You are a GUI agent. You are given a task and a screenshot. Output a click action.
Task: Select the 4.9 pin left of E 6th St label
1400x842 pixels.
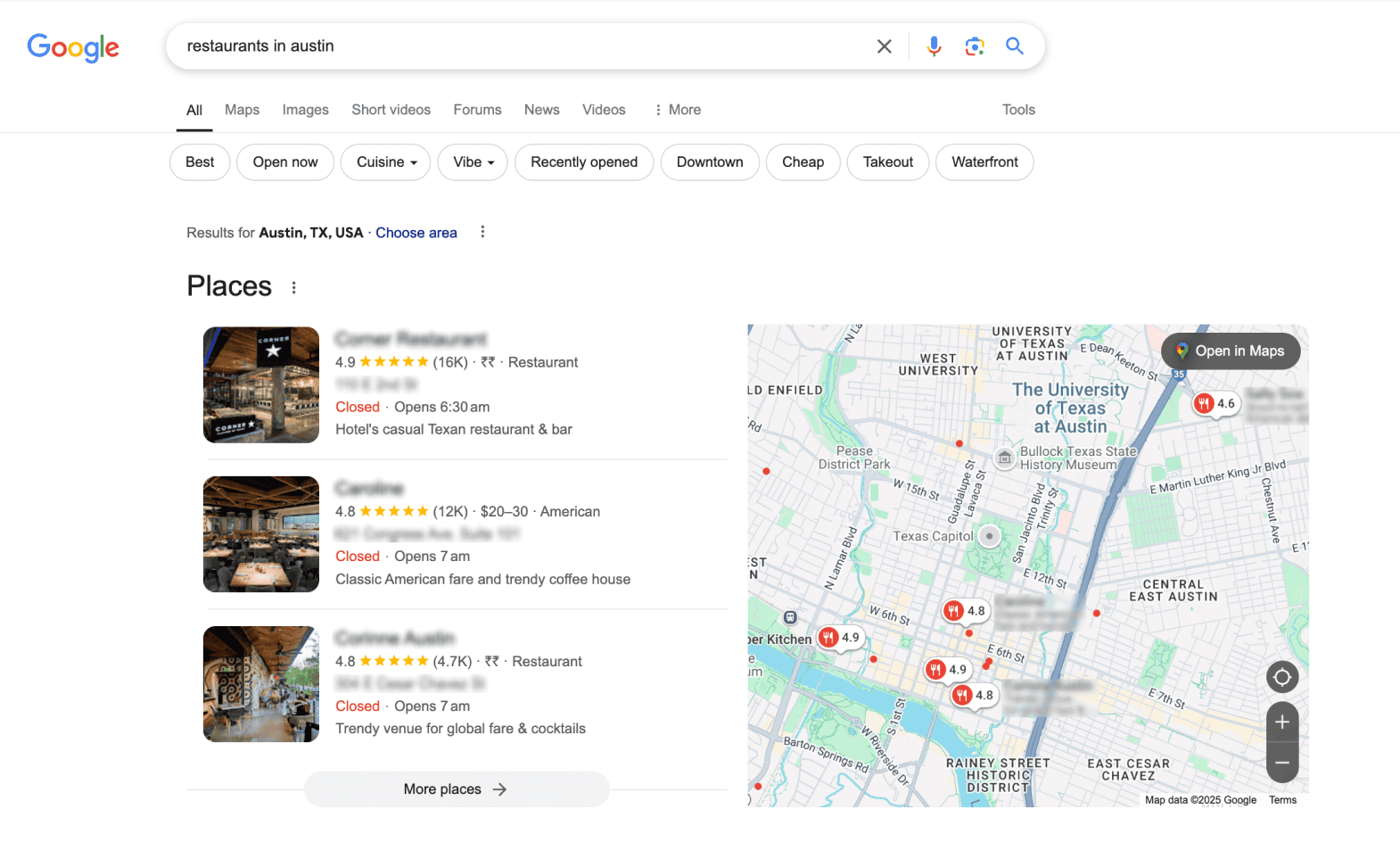tap(947, 669)
